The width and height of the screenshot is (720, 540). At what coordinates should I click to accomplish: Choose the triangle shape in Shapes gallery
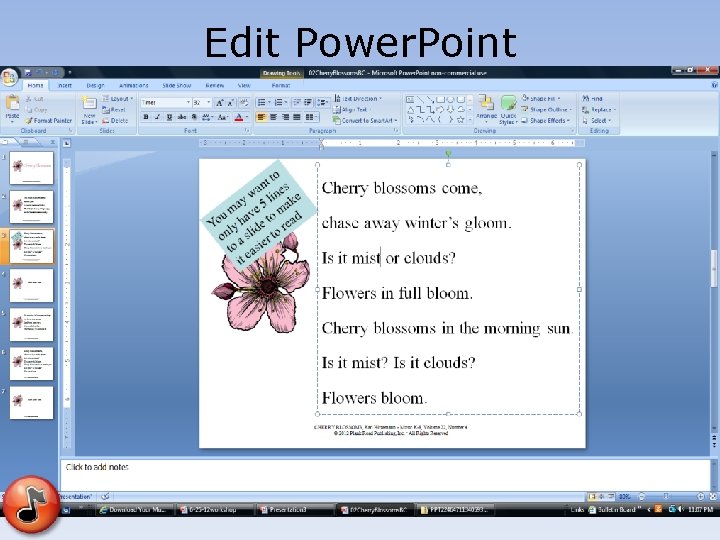pyautogui.click(x=411, y=110)
